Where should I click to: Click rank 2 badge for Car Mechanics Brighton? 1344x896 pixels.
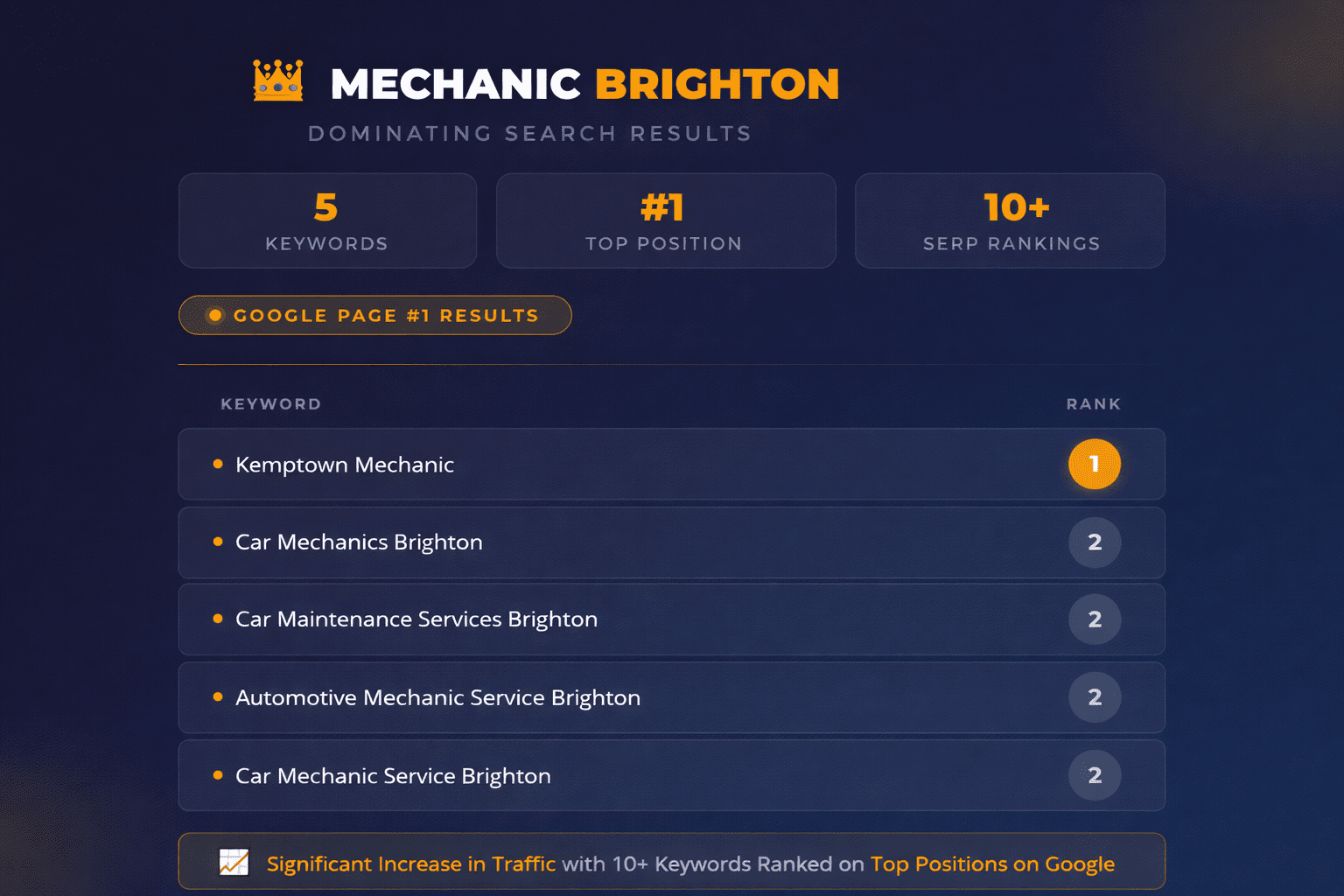click(1094, 542)
